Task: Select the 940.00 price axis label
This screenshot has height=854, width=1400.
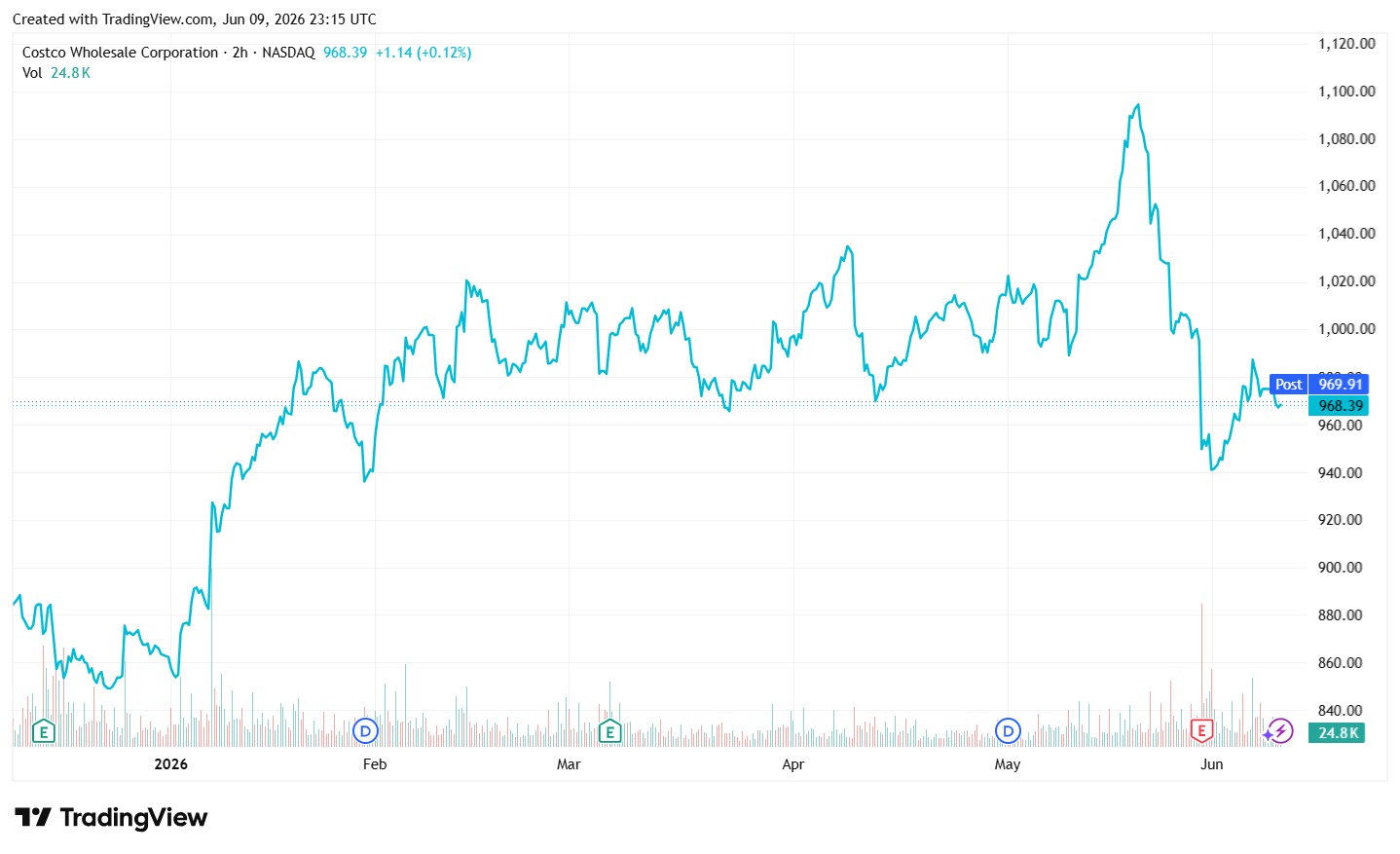Action: pos(1341,473)
